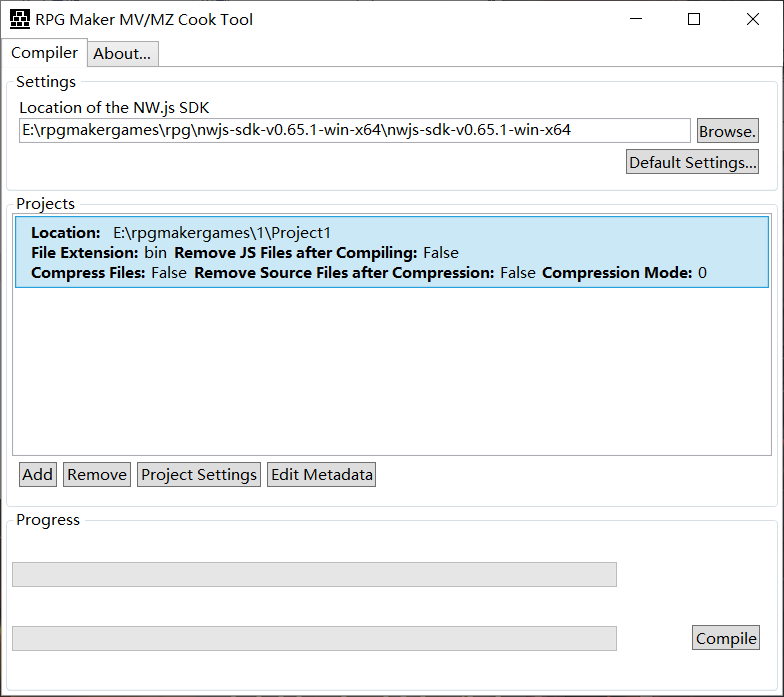Click the "Location of the NW.js SDK" label
Screen dimensions: 784x697
tap(114, 108)
